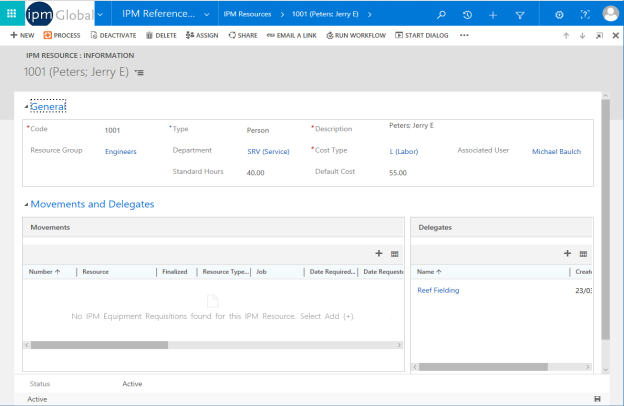This screenshot has height=406, width=624.
Task: Open Delegates grid view icon
Action: pyautogui.click(x=584, y=254)
